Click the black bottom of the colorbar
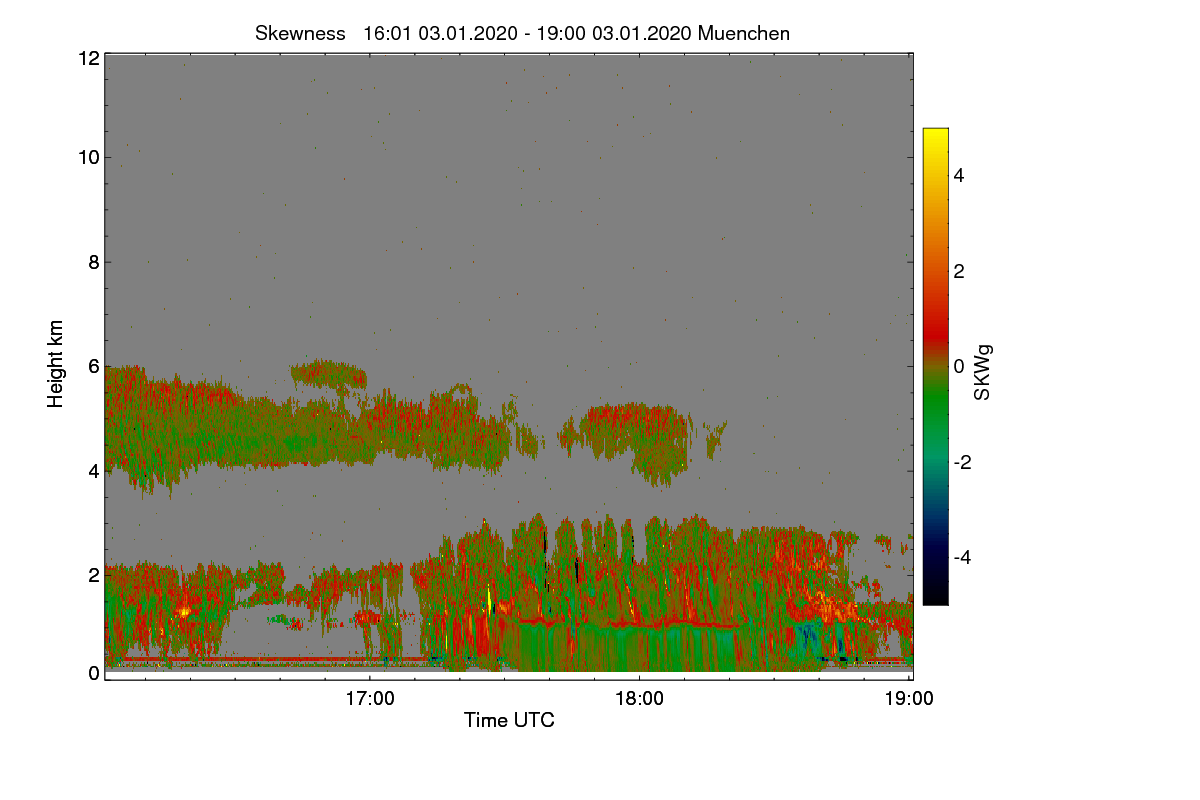The width and height of the screenshot is (1200, 800). (x=935, y=595)
